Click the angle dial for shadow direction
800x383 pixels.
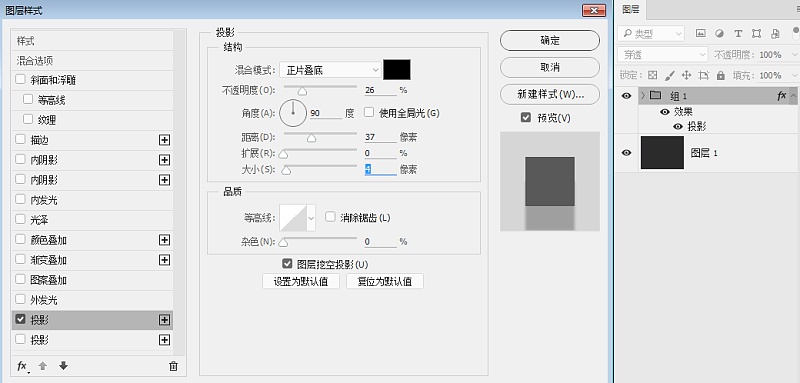click(x=293, y=113)
